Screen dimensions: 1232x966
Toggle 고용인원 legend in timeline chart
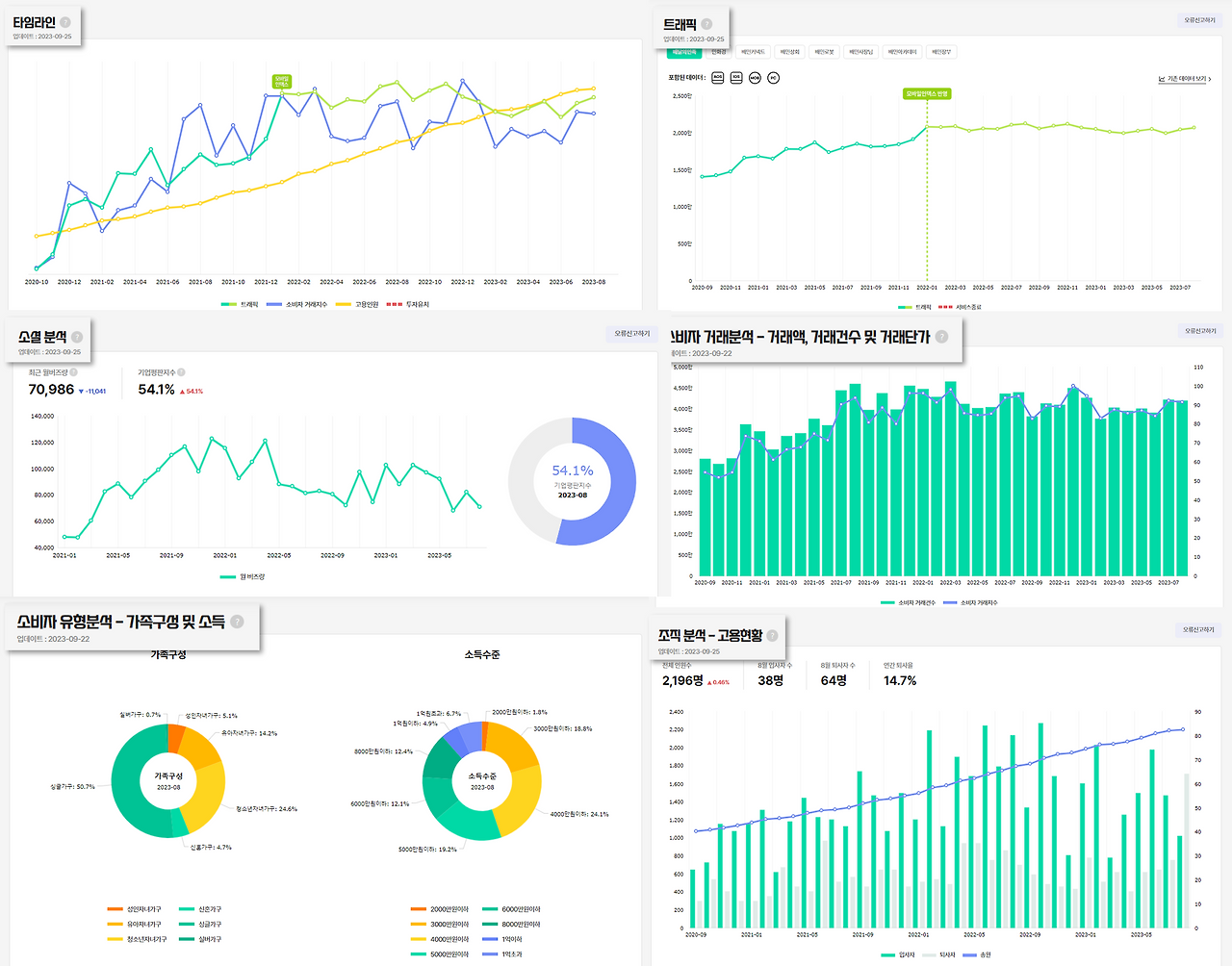click(x=357, y=304)
